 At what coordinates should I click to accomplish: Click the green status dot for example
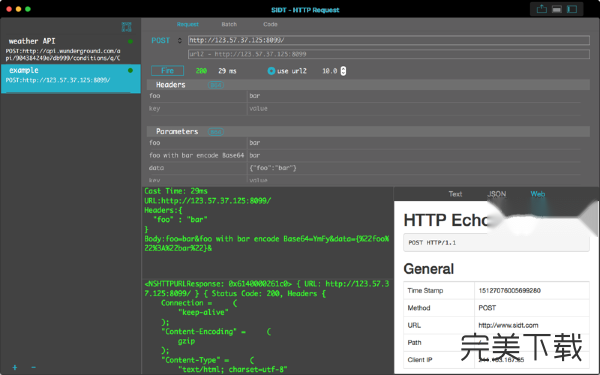click(130, 70)
